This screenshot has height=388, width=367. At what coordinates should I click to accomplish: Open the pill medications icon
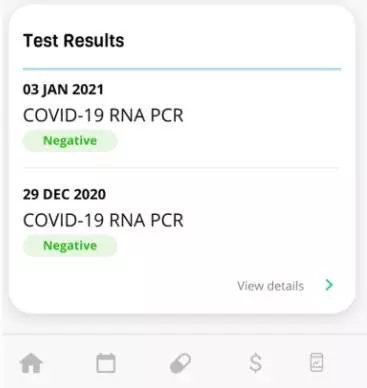pos(180,363)
